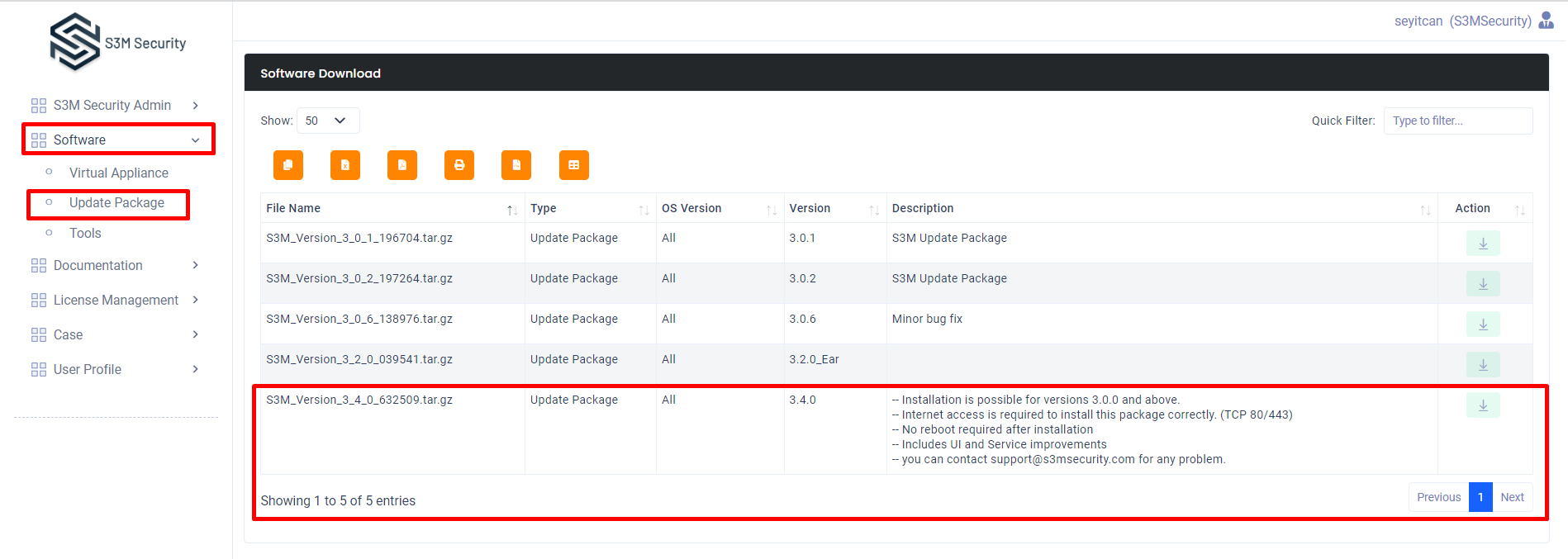Select page 1 in pagination

(x=1480, y=497)
